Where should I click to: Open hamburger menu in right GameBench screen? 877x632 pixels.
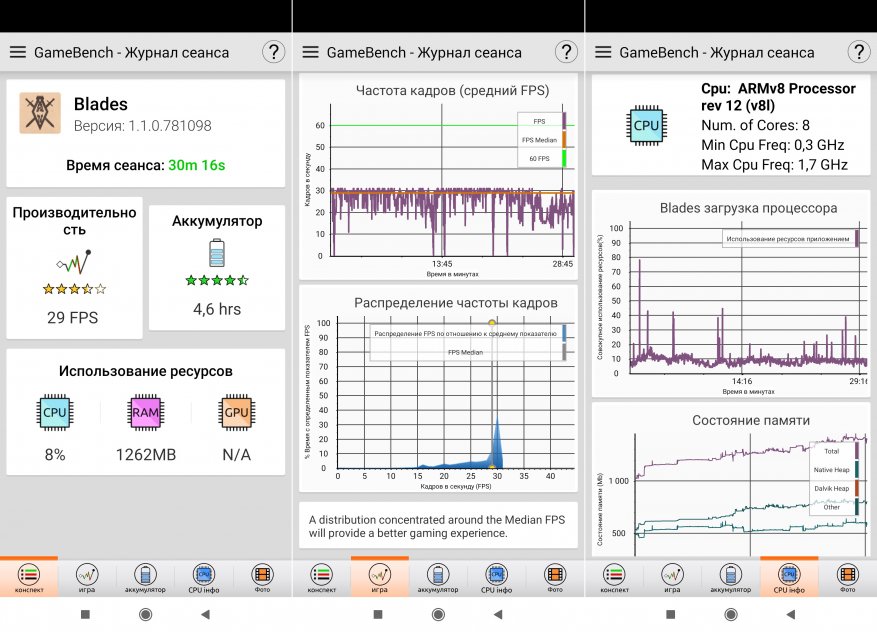[x=603, y=52]
